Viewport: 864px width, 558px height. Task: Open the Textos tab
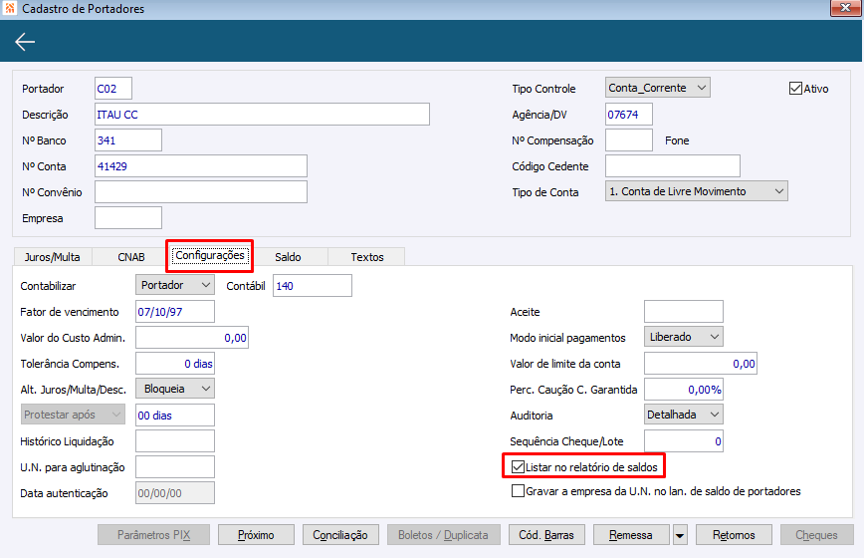367,257
